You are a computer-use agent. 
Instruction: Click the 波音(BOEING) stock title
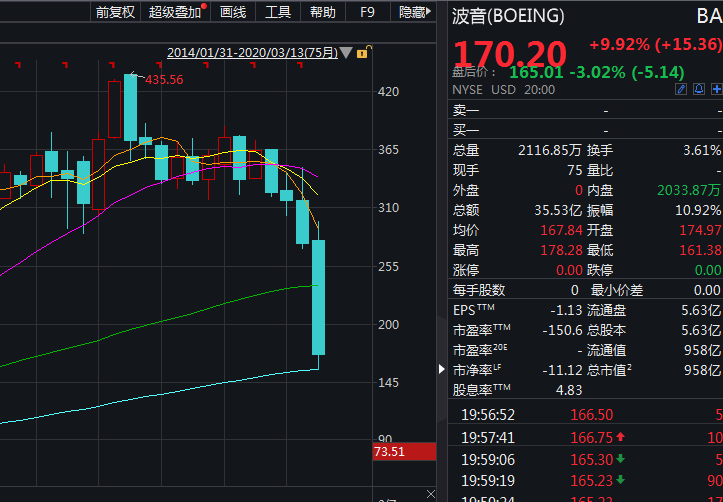click(508, 16)
